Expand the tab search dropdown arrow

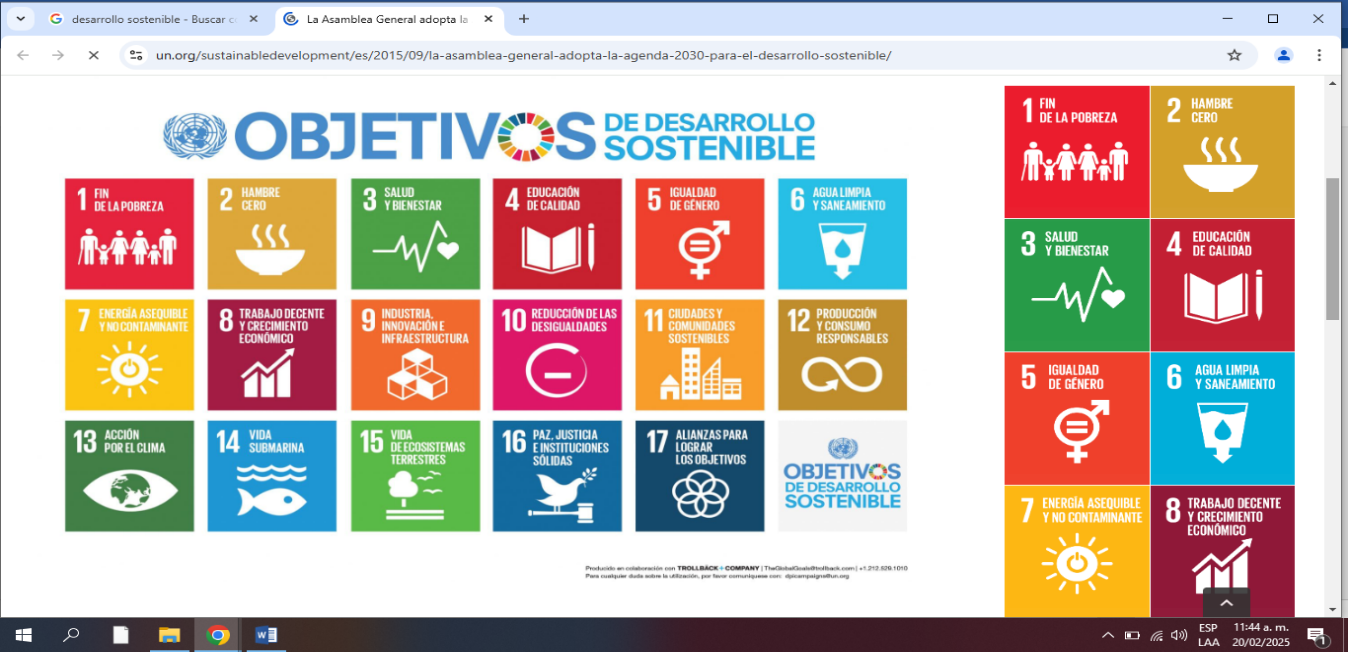pyautogui.click(x=19, y=19)
